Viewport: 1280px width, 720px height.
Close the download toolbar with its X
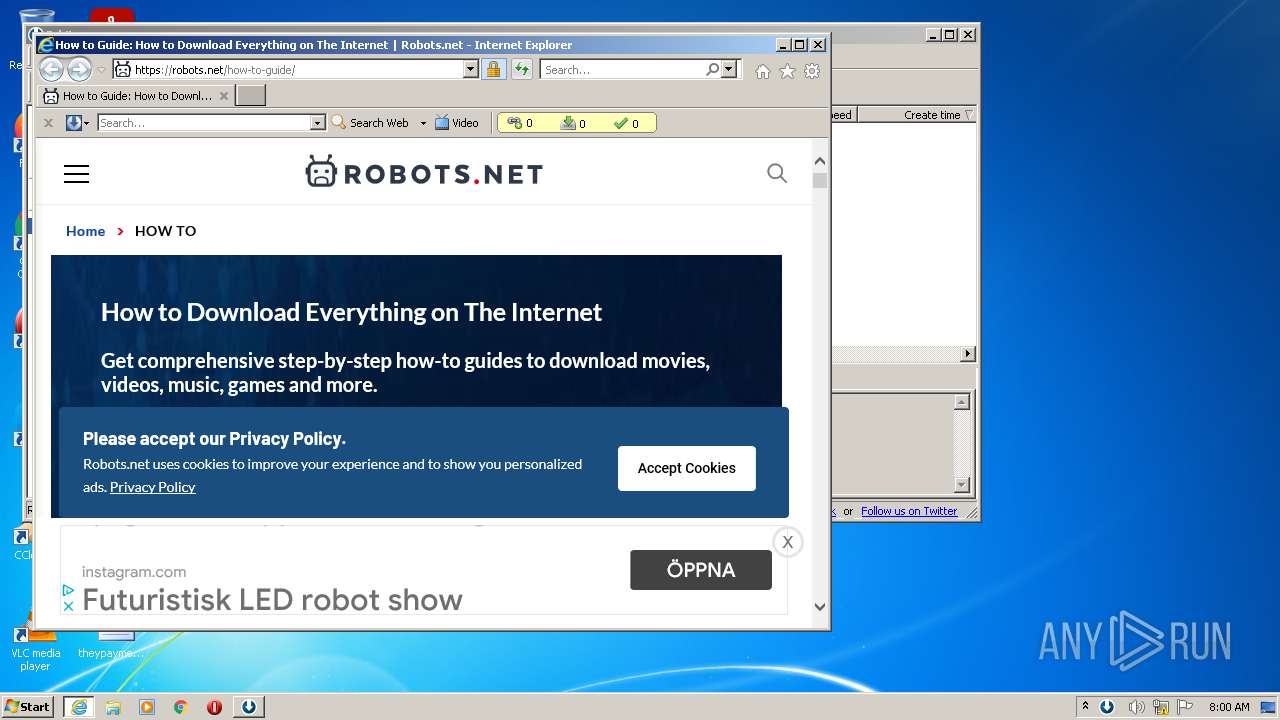coord(48,123)
